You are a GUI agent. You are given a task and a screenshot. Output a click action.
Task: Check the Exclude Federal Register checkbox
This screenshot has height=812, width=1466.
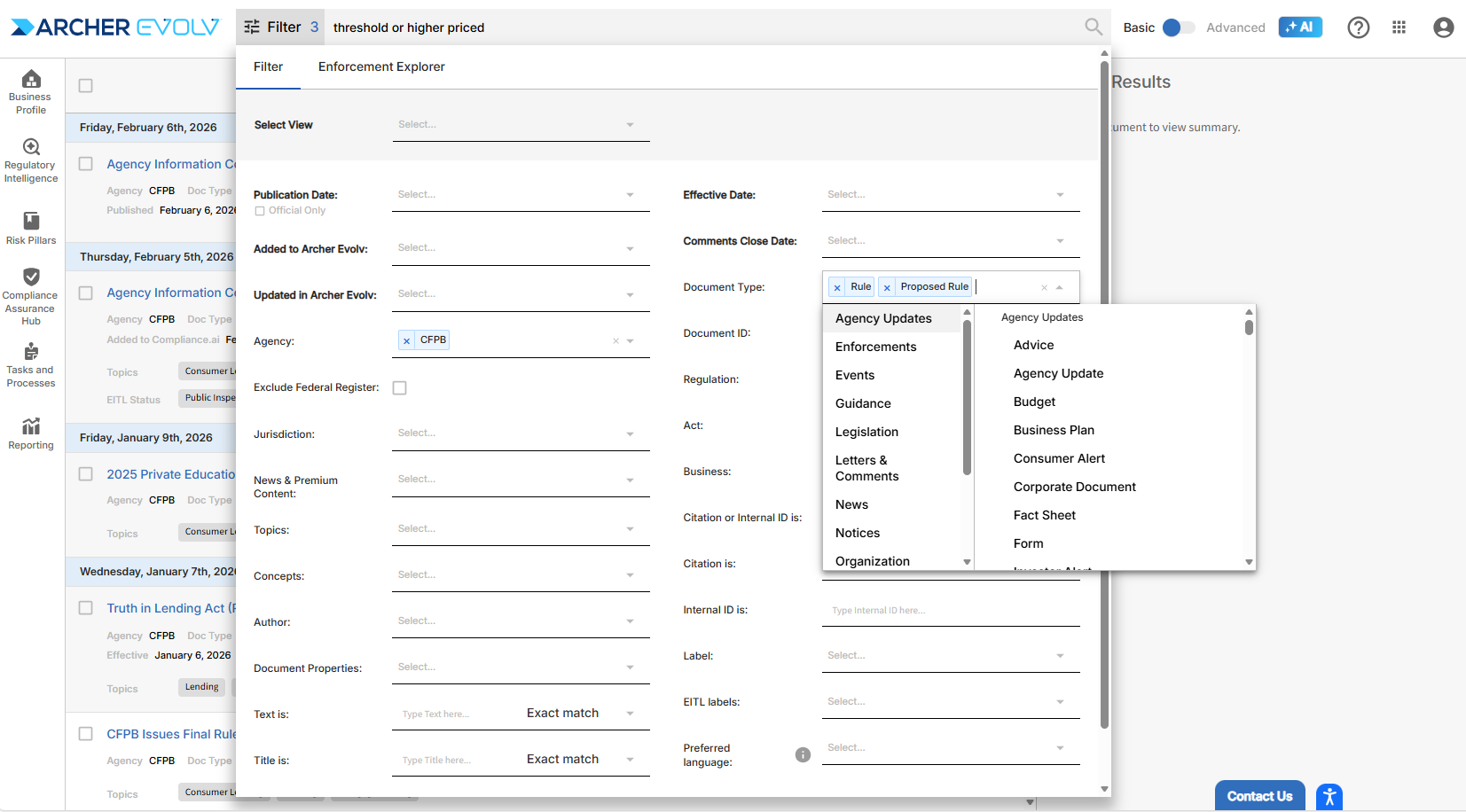[400, 388]
